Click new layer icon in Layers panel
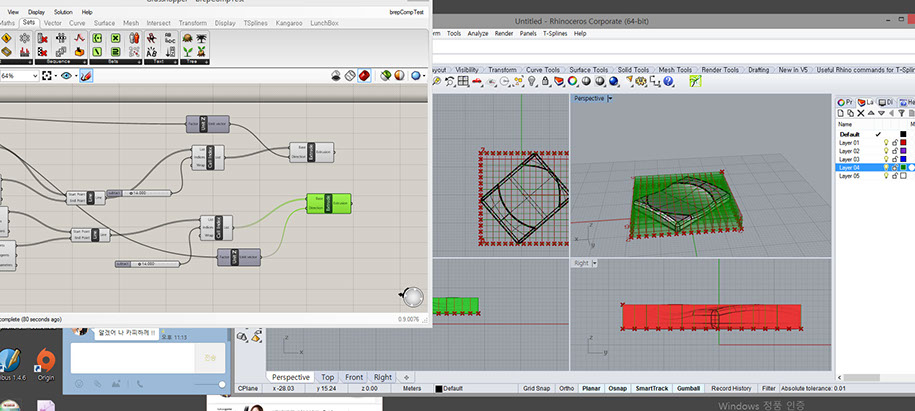Screen dimensions: 915x411 [x=840, y=113]
